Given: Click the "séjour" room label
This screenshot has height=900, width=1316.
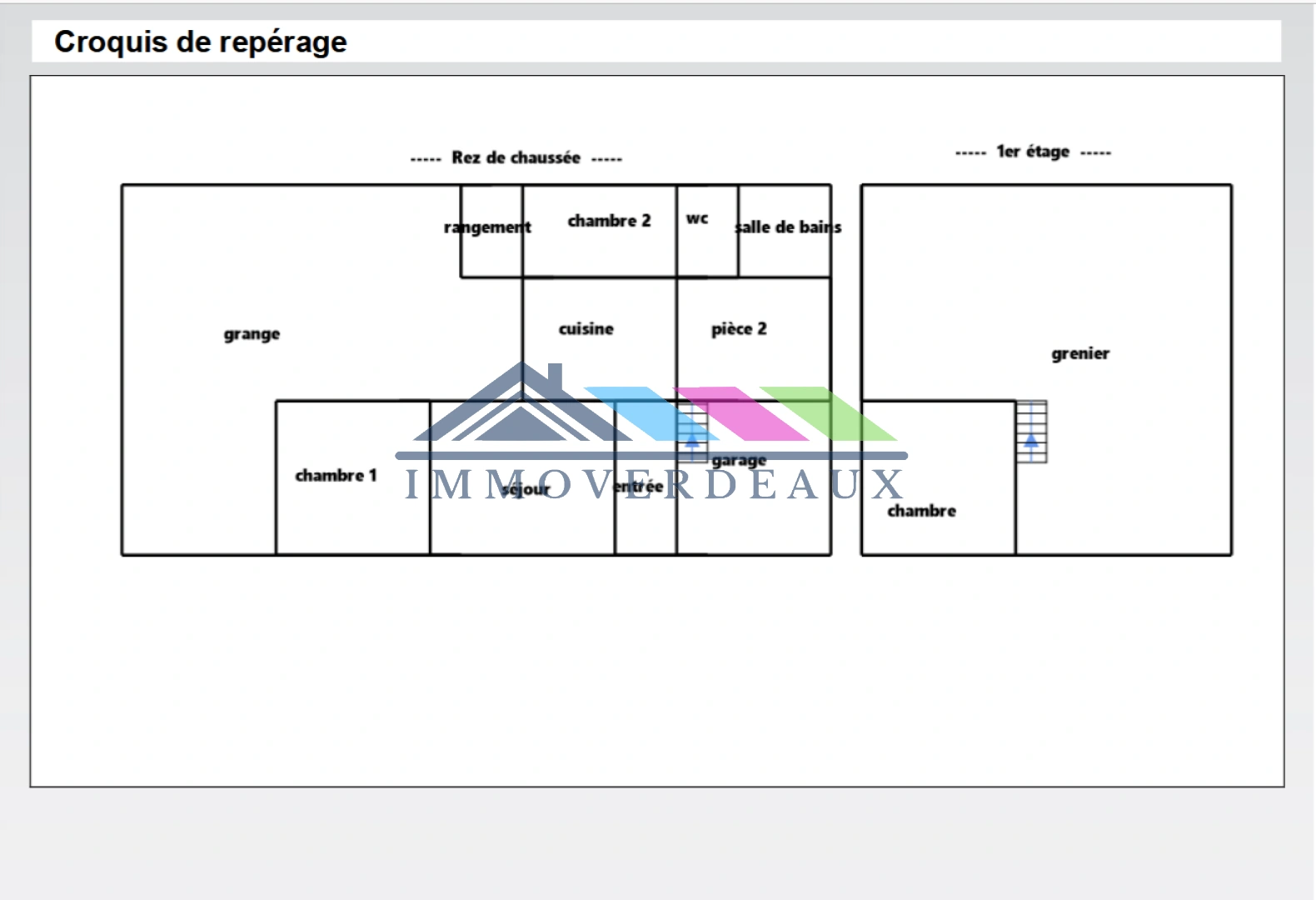Looking at the screenshot, I should (x=526, y=490).
